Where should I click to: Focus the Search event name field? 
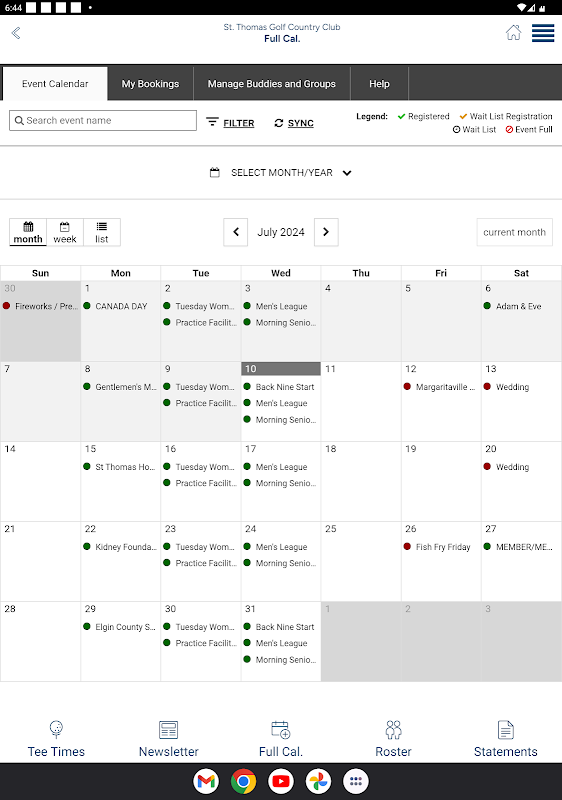coord(103,120)
